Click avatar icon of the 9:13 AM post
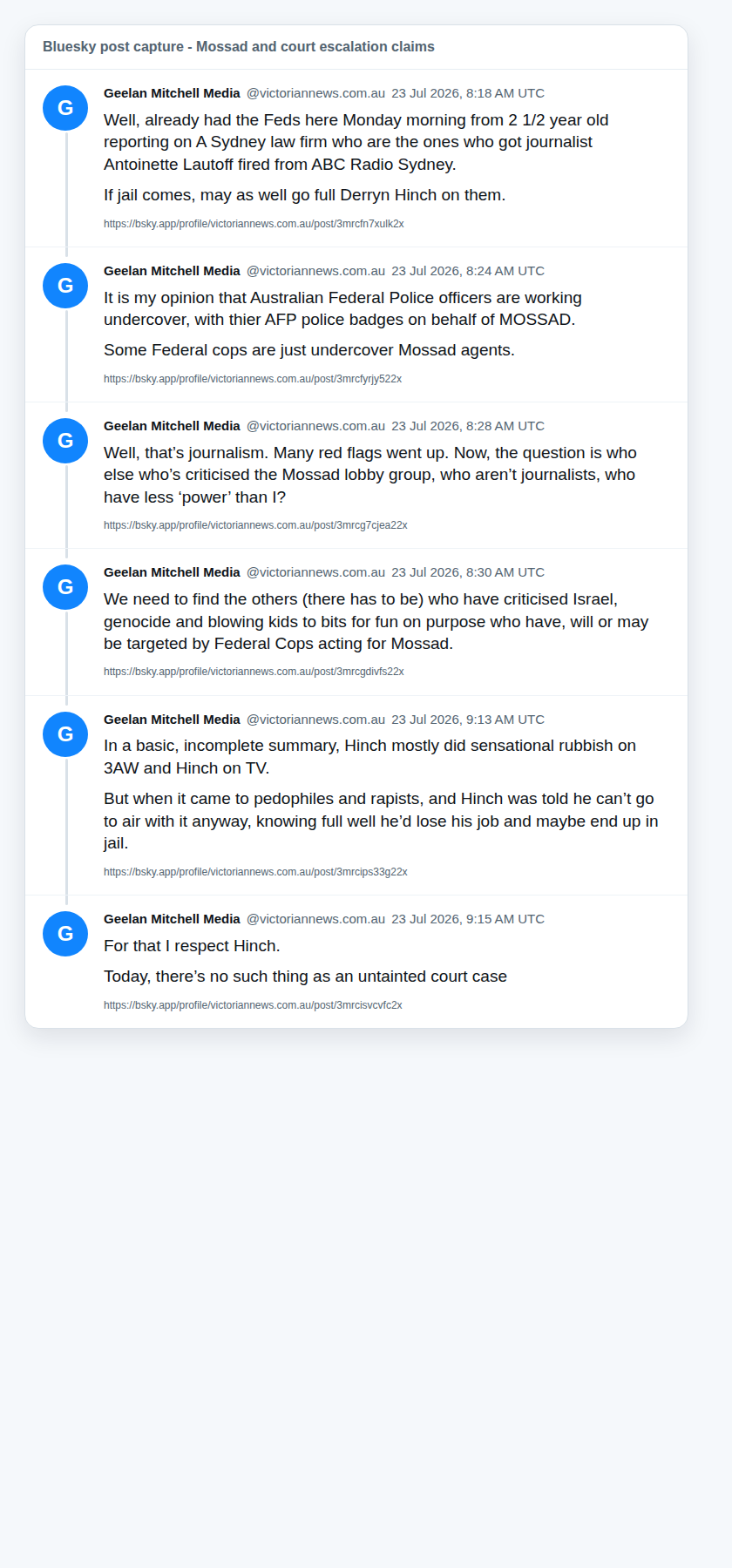 point(65,734)
